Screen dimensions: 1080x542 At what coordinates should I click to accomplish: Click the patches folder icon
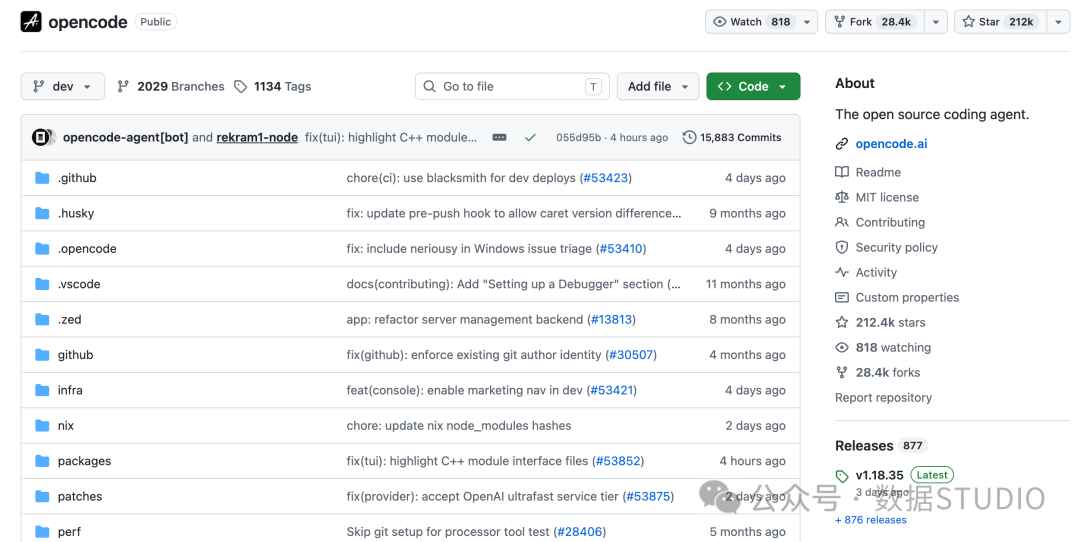[42, 497]
